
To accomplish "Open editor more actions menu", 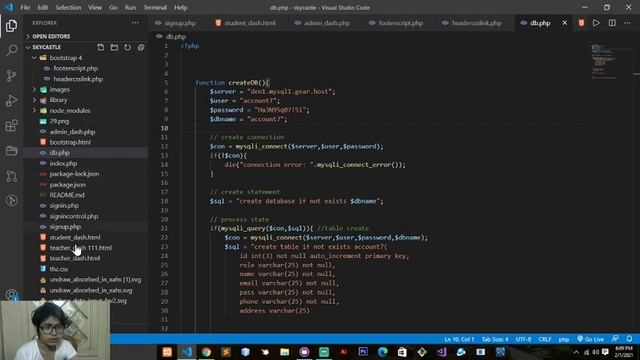I will (x=627, y=23).
